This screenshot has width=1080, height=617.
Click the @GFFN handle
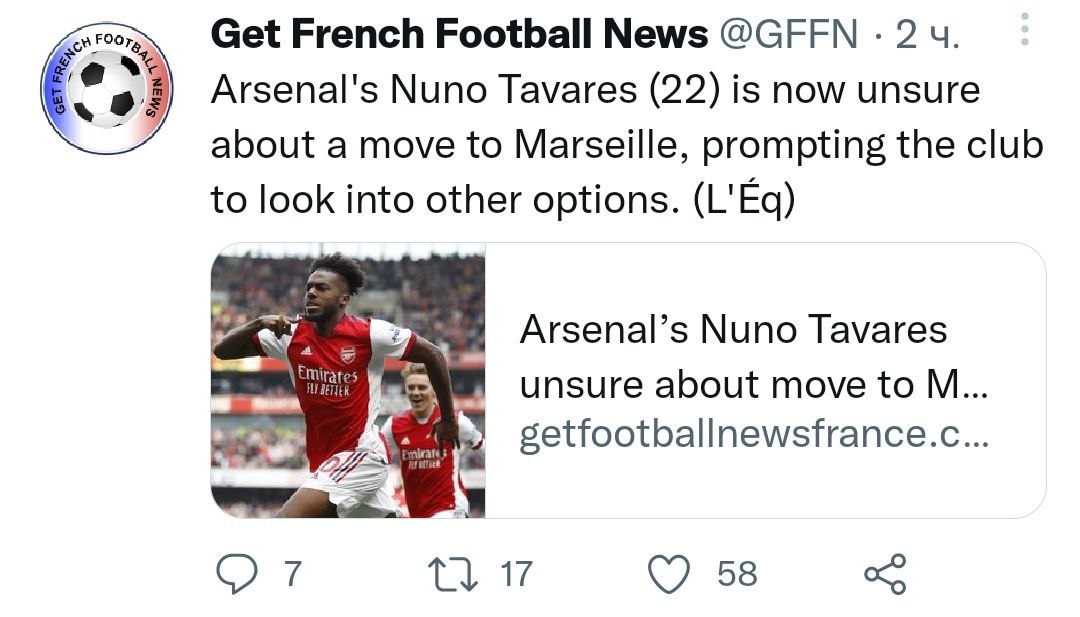[790, 36]
